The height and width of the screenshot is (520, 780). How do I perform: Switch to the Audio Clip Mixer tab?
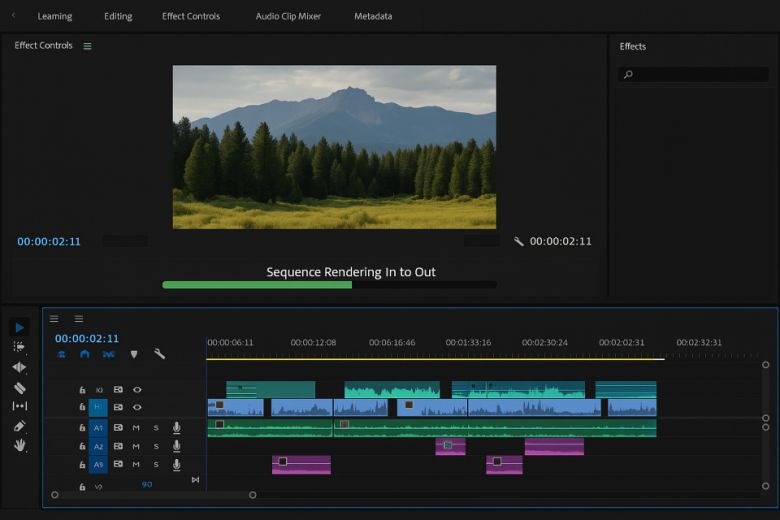coord(287,16)
